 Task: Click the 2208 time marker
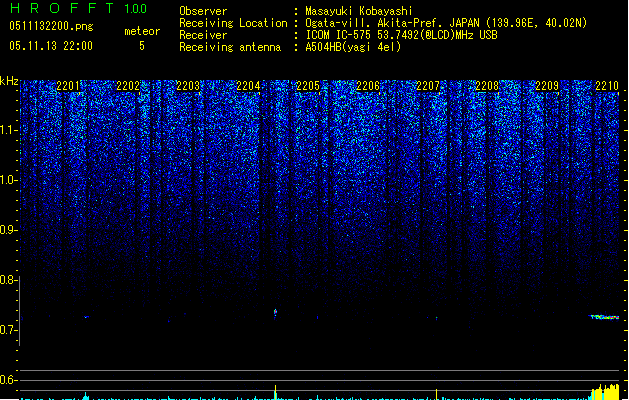click(487, 86)
